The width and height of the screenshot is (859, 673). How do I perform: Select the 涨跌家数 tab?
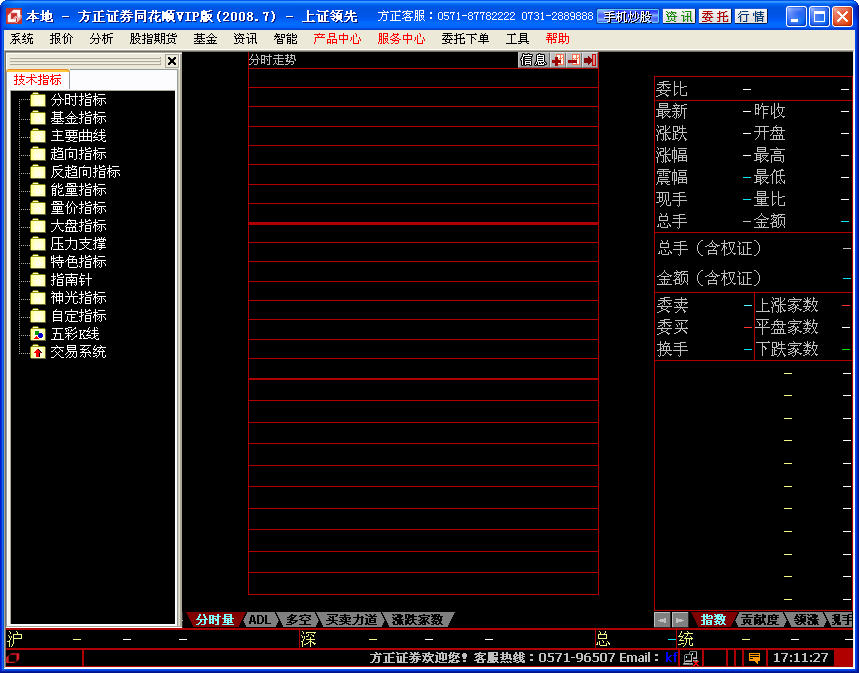pyautogui.click(x=417, y=620)
